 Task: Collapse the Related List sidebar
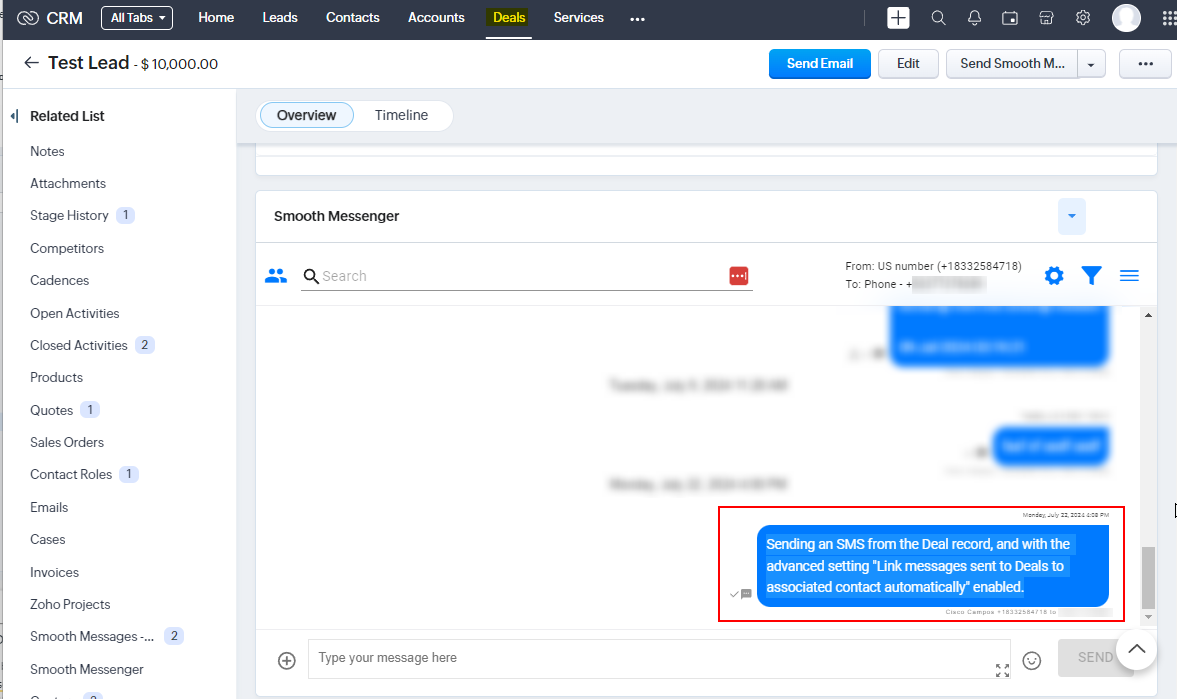14,116
